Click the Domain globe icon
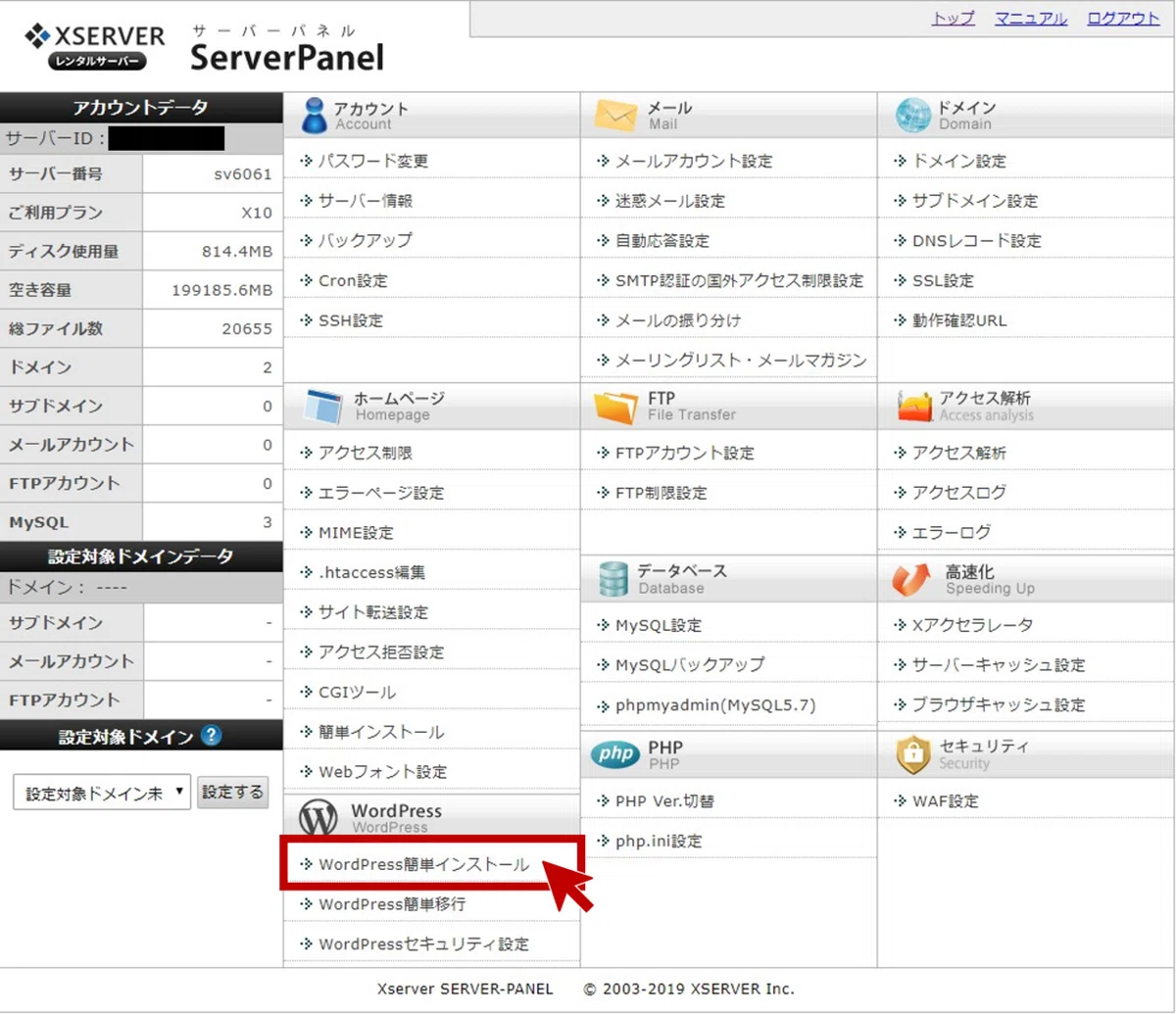This screenshot has height=1014, width=1176. (912, 116)
